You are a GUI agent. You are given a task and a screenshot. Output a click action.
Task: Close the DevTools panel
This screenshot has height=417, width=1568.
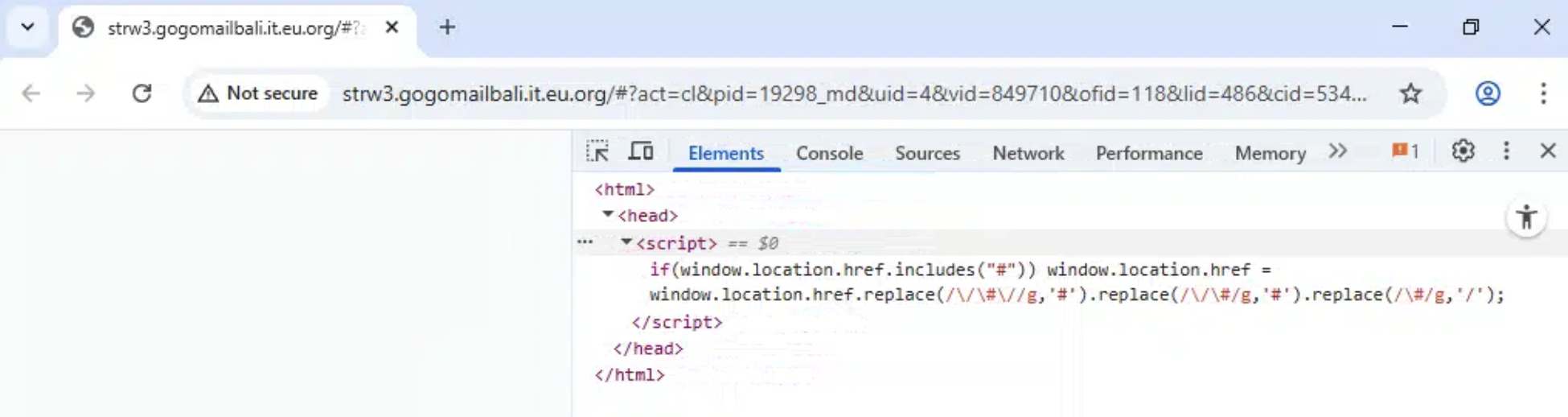point(1548,151)
